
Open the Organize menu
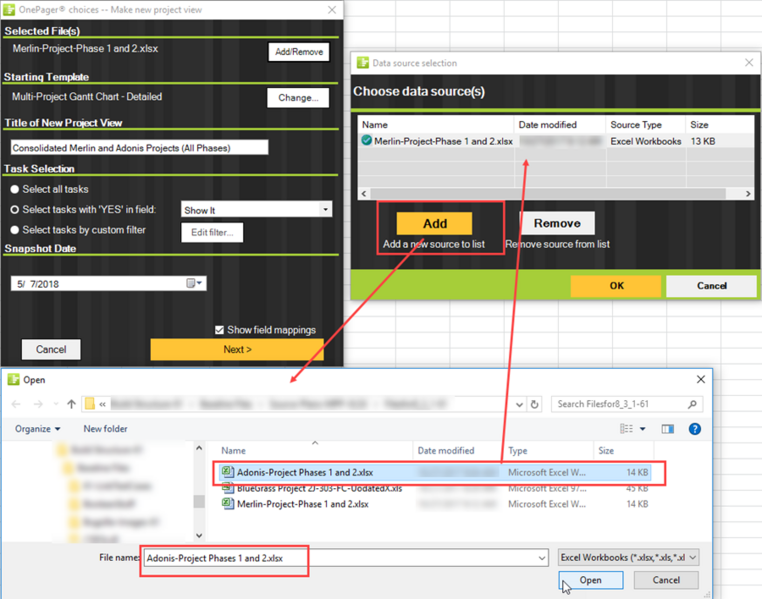[x=37, y=429]
